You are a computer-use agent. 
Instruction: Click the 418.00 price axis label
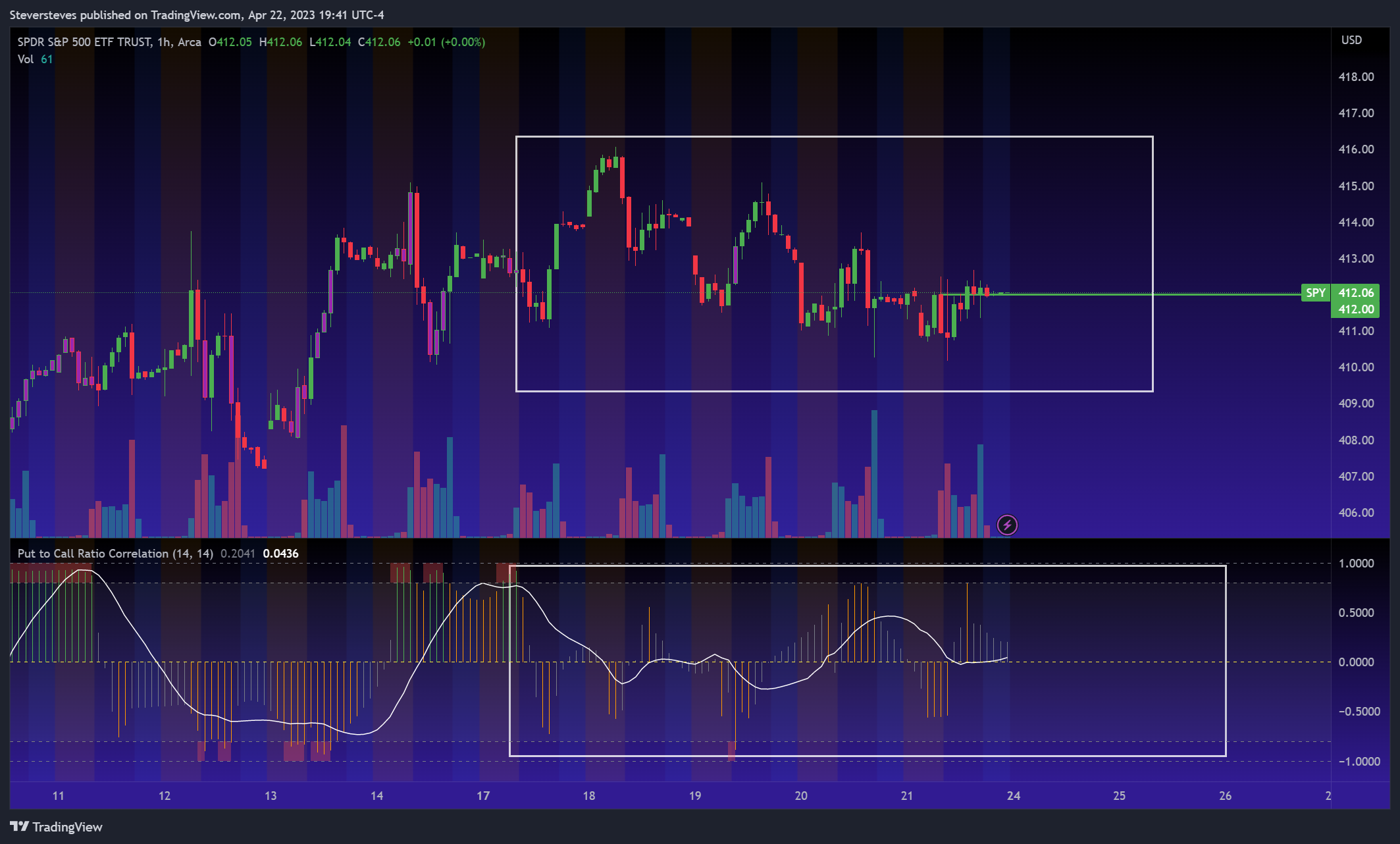(x=1356, y=77)
